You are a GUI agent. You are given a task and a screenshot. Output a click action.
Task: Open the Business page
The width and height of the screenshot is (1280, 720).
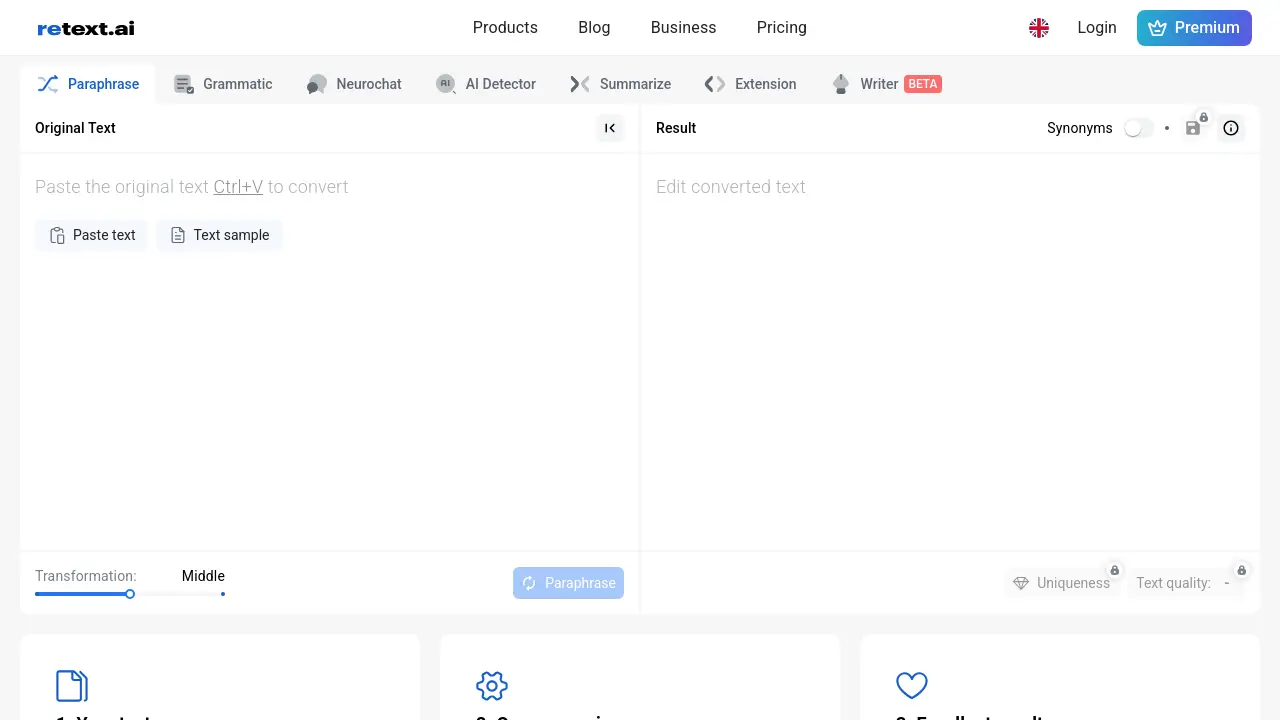pos(683,28)
